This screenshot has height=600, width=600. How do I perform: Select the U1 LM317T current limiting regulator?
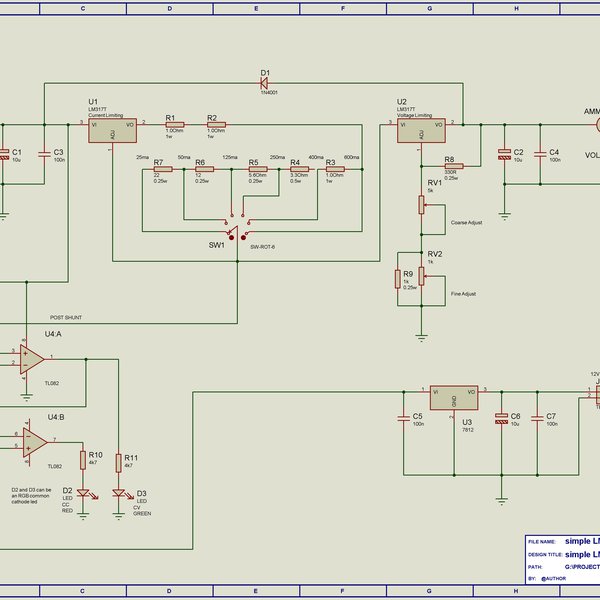pyautogui.click(x=112, y=130)
